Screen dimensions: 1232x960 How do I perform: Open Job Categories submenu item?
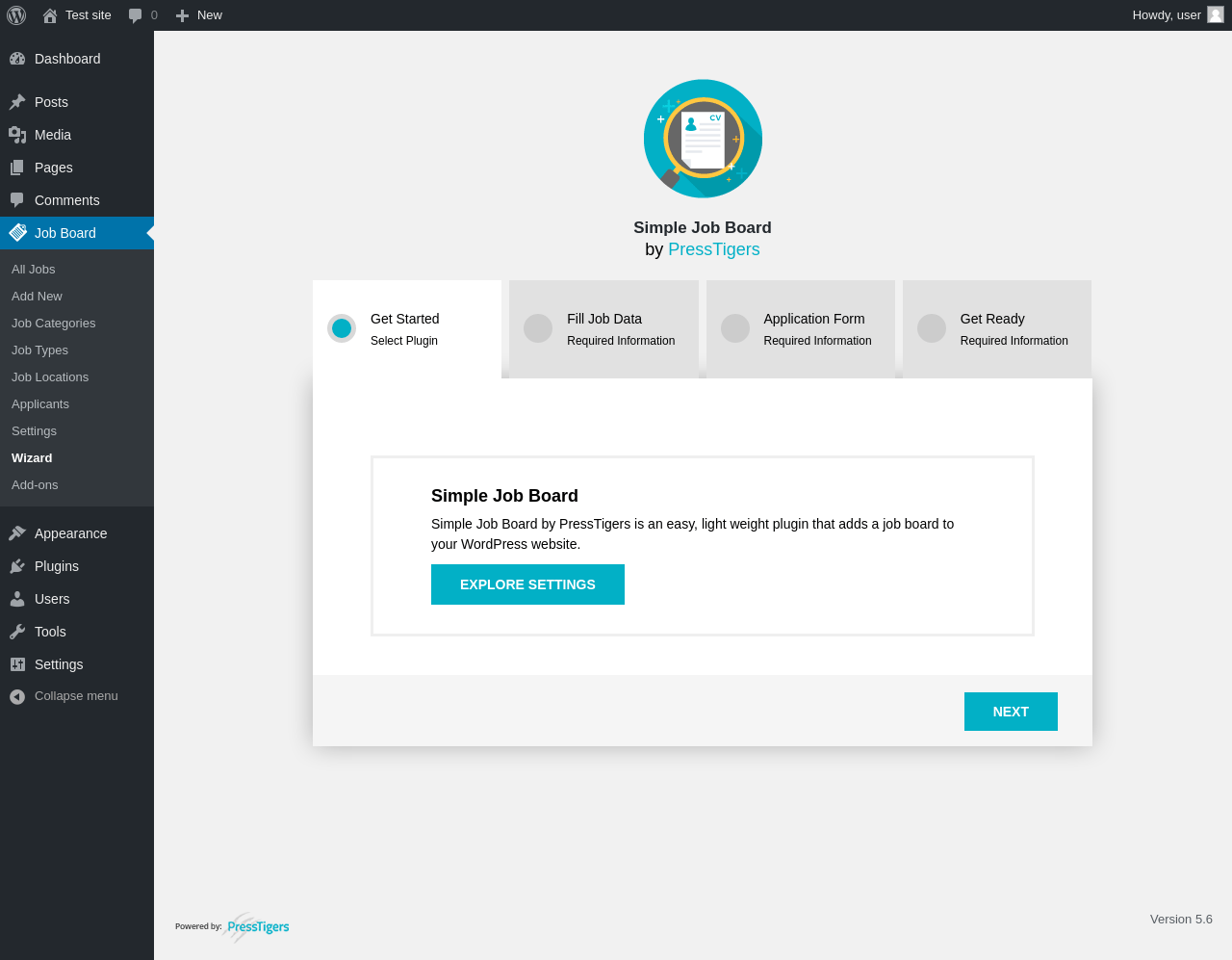[x=77, y=324]
